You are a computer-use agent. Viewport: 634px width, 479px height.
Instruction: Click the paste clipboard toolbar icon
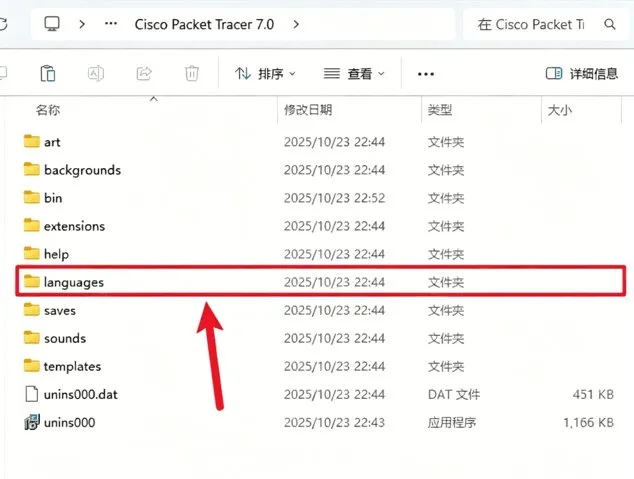48,74
